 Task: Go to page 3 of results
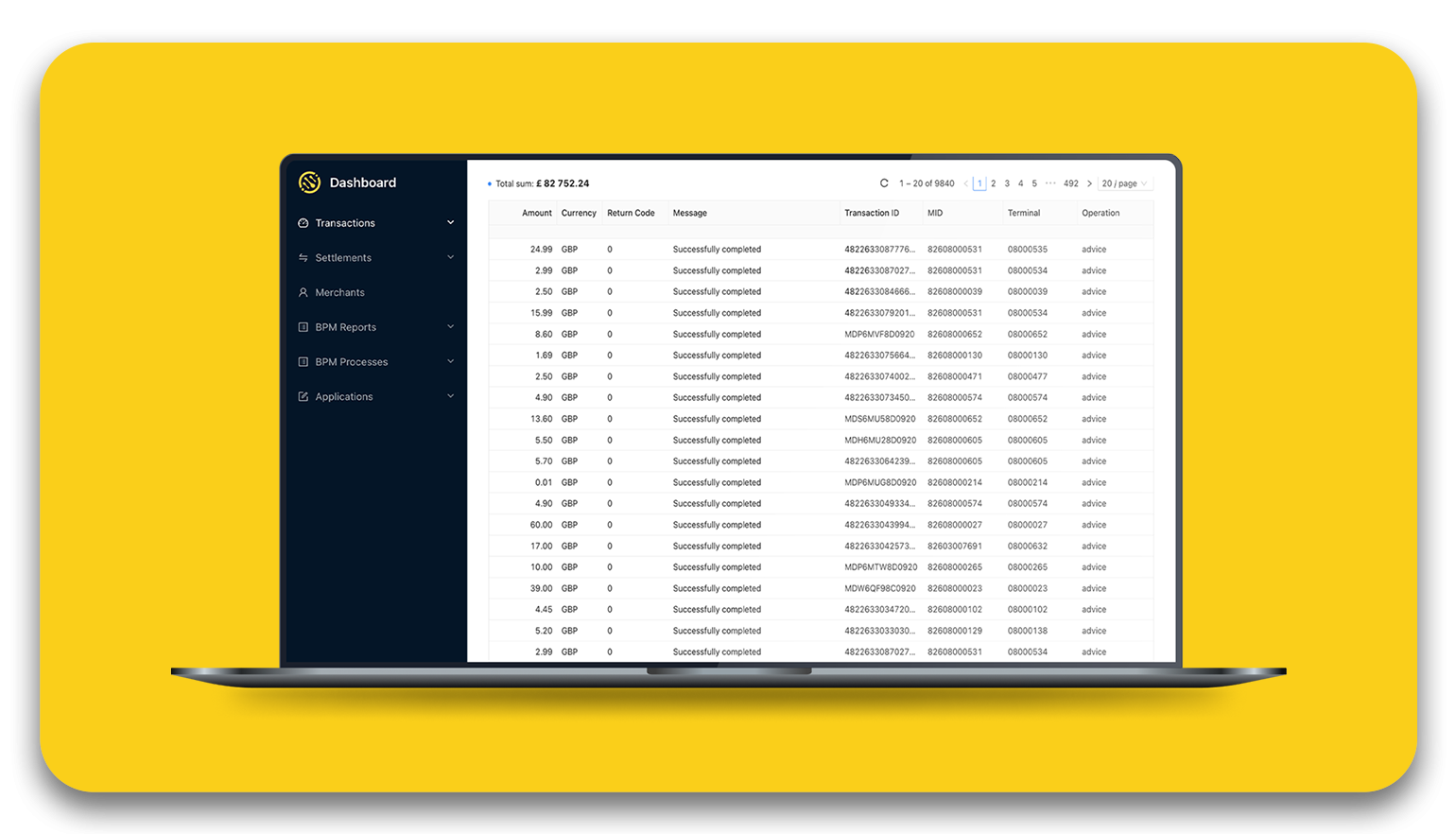(1007, 183)
